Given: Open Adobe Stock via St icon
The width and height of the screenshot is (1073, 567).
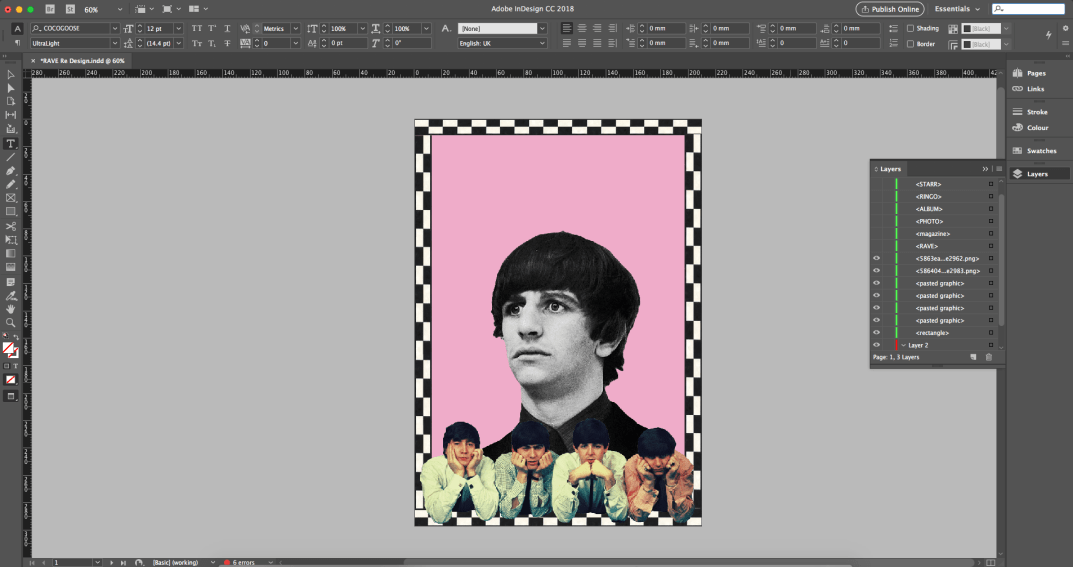Looking at the screenshot, I should pos(70,9).
